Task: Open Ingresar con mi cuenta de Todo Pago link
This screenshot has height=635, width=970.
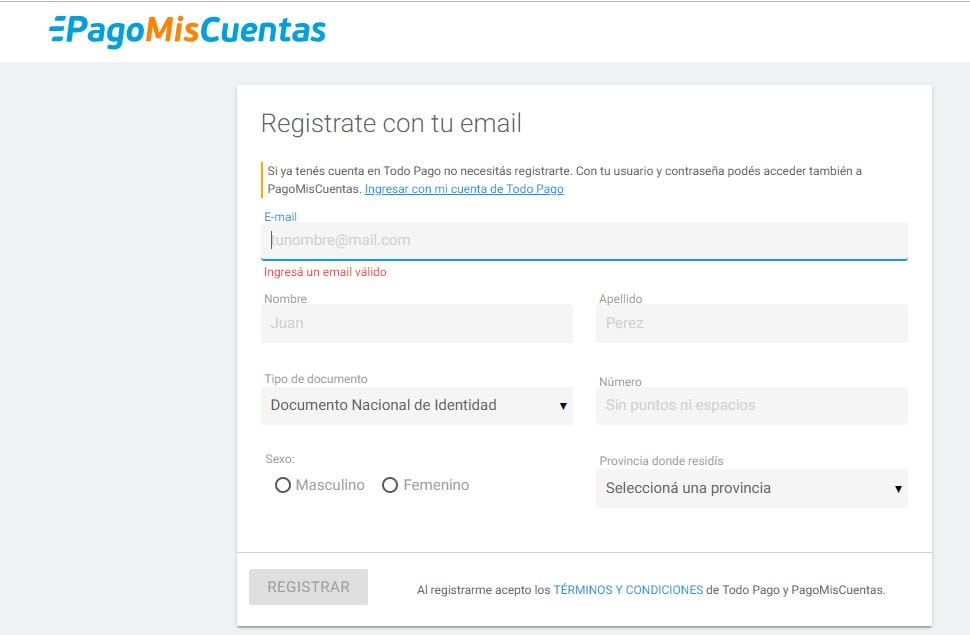Action: [464, 189]
